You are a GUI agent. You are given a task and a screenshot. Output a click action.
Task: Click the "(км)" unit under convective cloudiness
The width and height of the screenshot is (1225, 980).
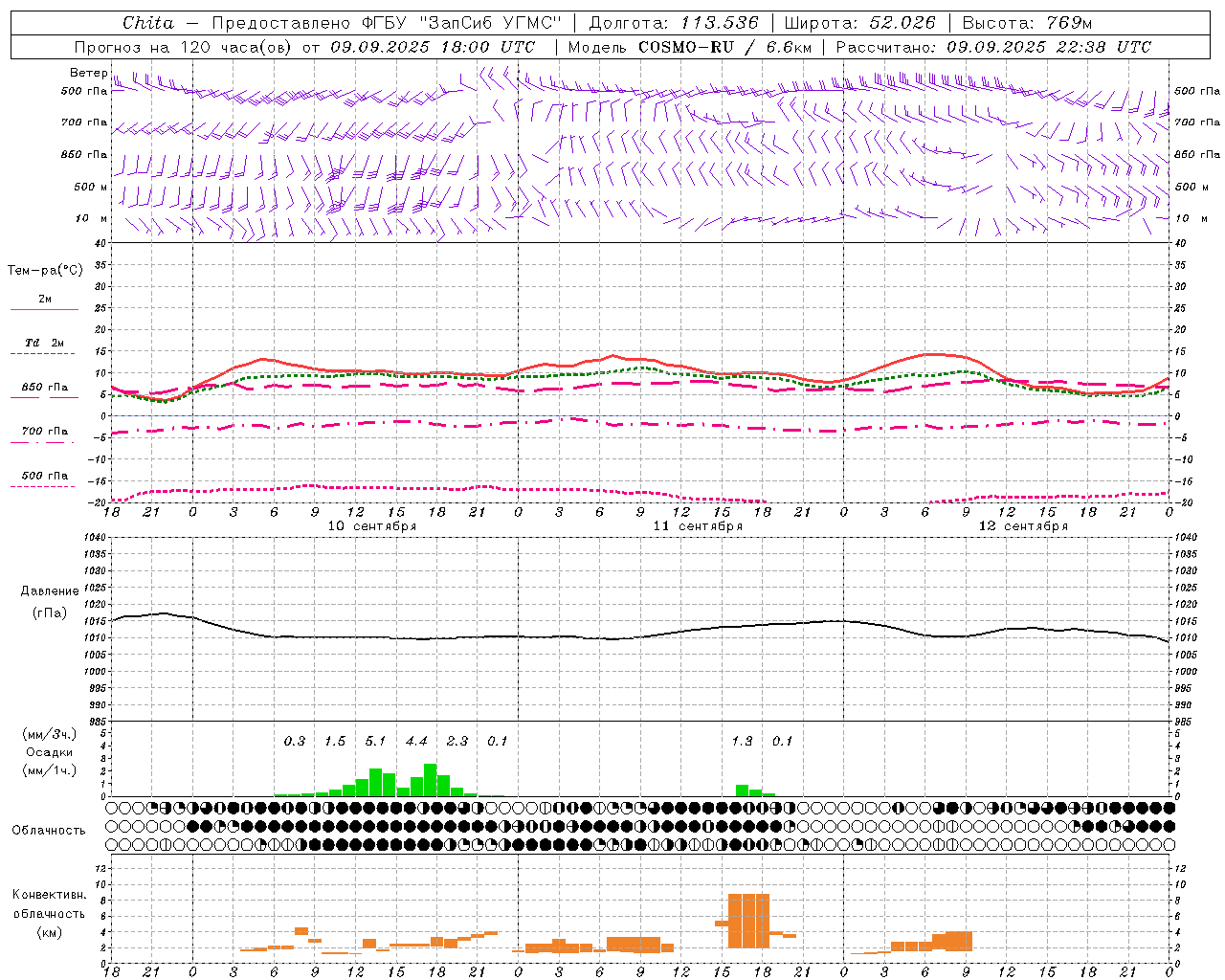click(50, 932)
